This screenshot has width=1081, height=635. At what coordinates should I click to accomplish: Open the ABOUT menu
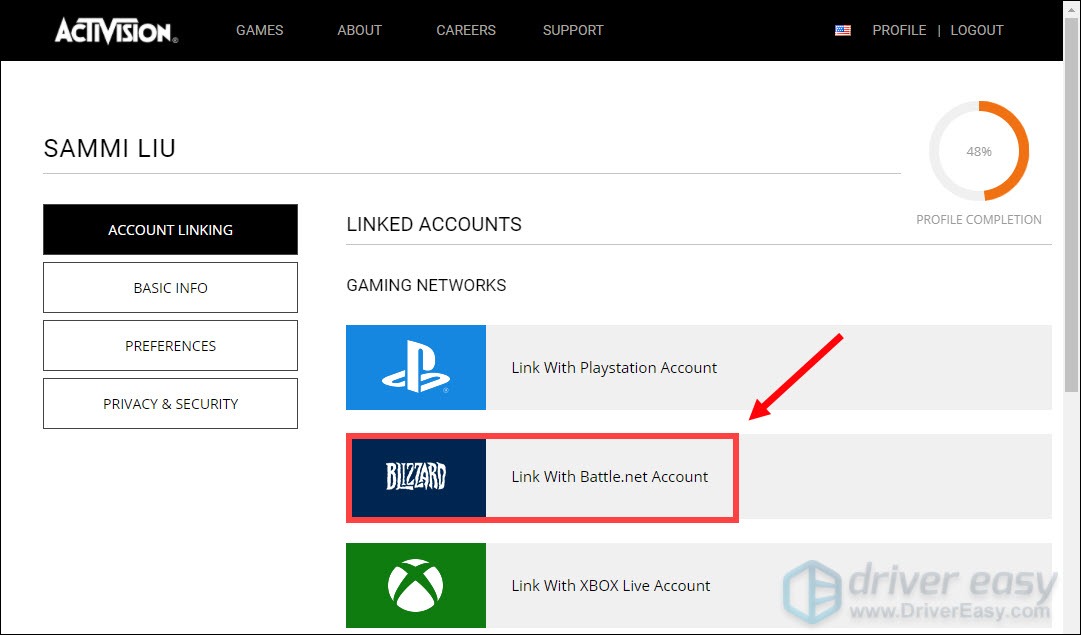pos(359,30)
